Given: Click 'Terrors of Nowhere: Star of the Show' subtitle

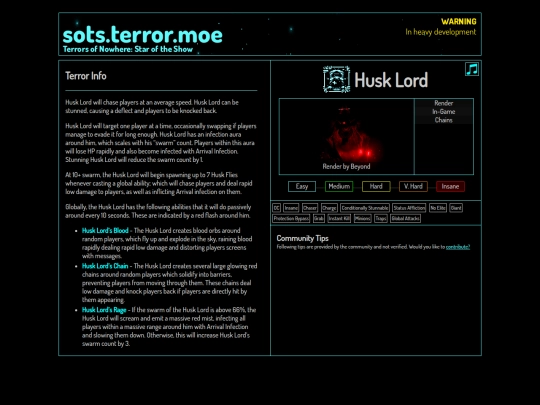Looking at the screenshot, I should [128, 49].
